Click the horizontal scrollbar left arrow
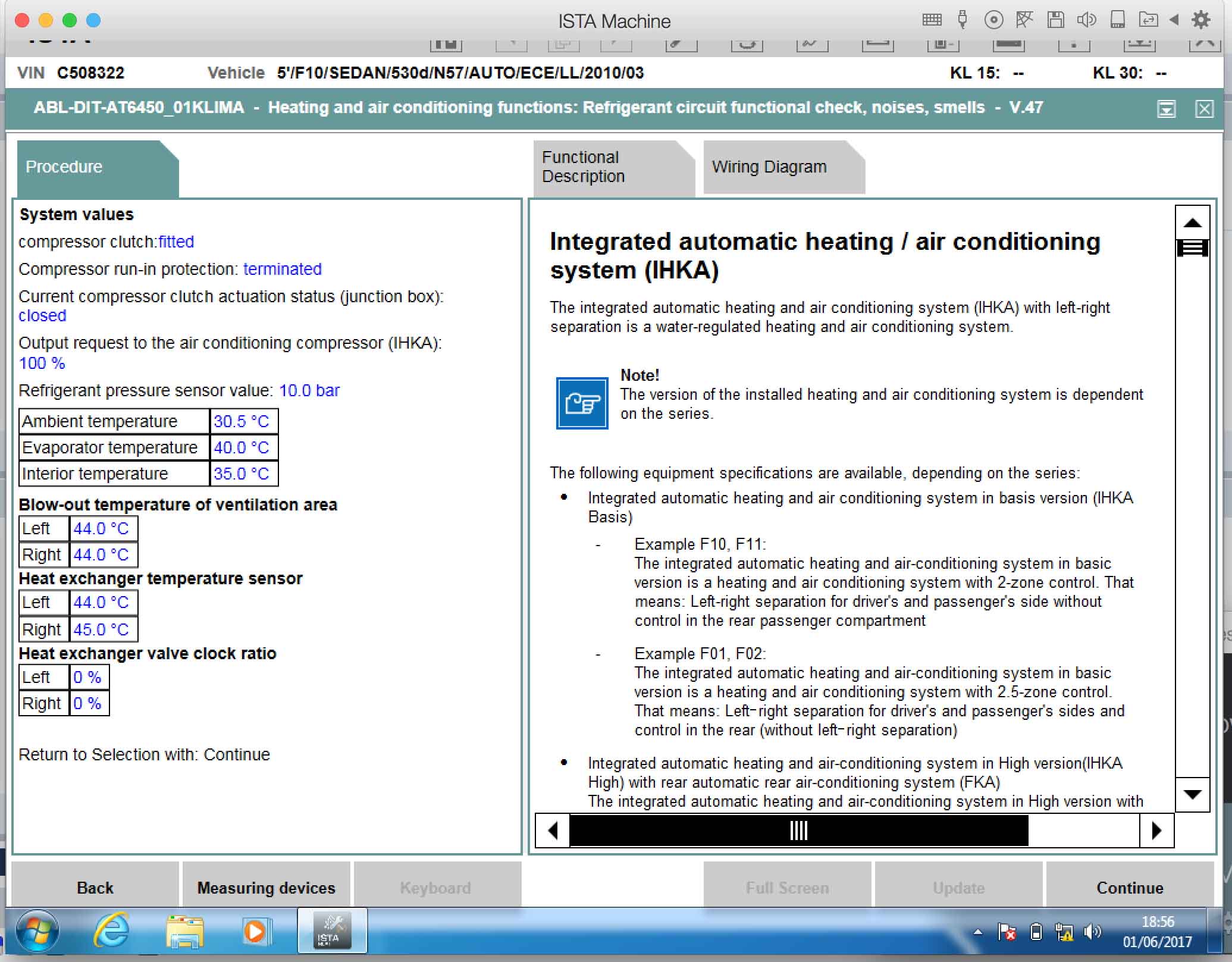The height and width of the screenshot is (962, 1232). point(553,831)
